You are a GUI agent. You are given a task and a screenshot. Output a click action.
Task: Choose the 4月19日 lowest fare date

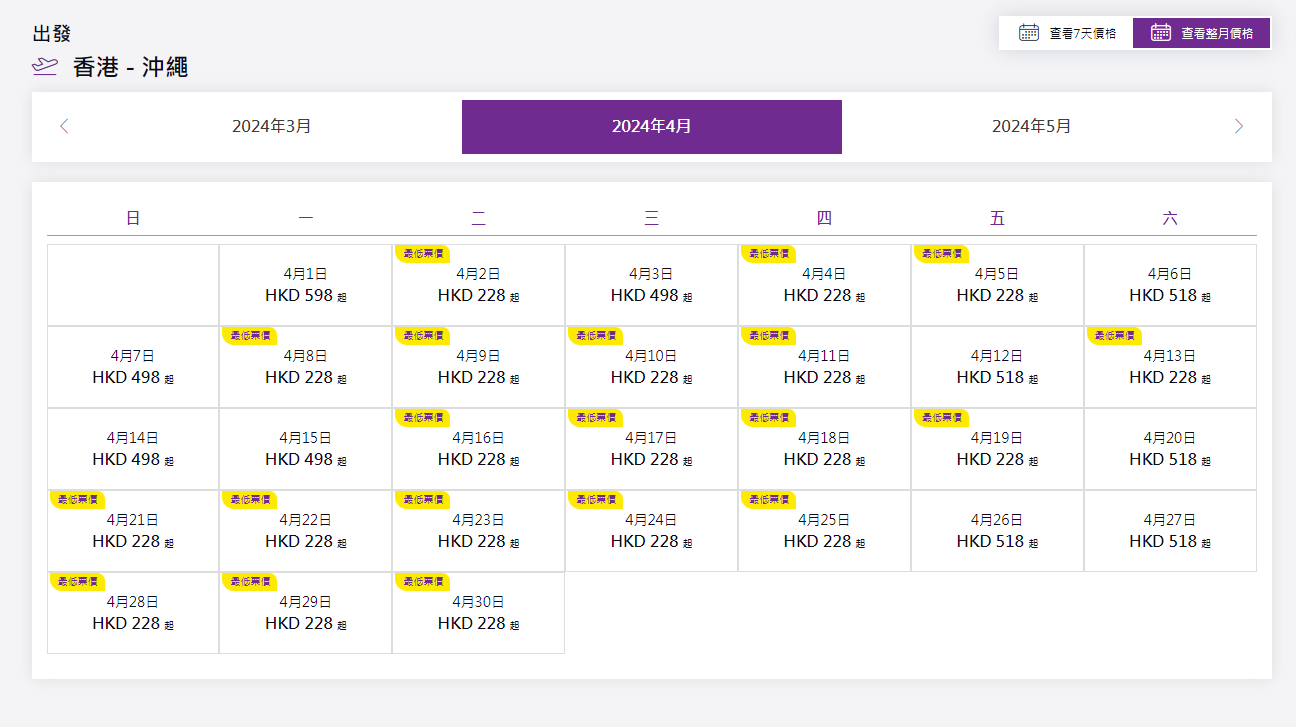tap(996, 450)
